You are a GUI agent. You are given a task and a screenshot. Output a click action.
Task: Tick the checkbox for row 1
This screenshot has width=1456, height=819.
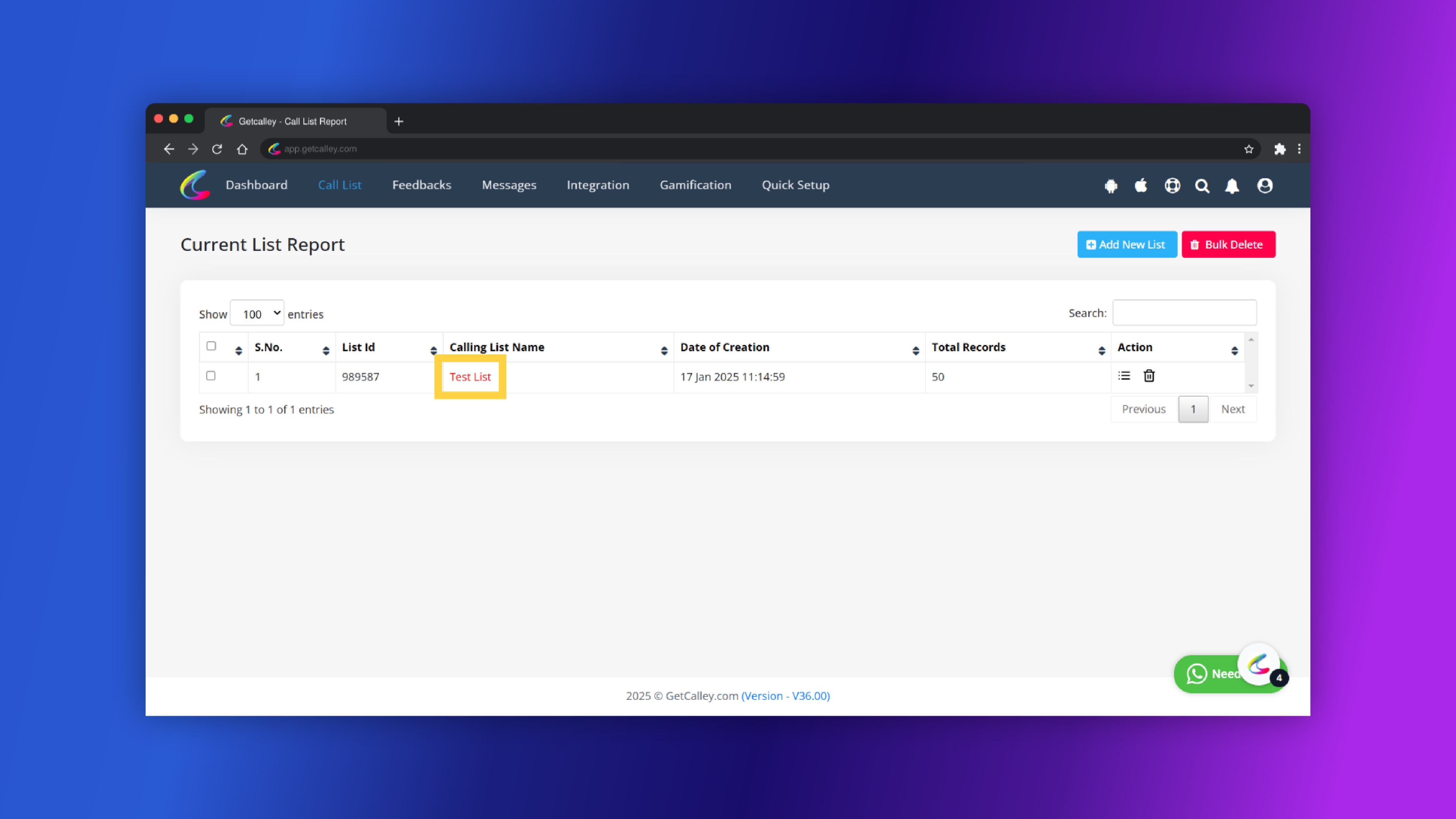[x=211, y=376]
